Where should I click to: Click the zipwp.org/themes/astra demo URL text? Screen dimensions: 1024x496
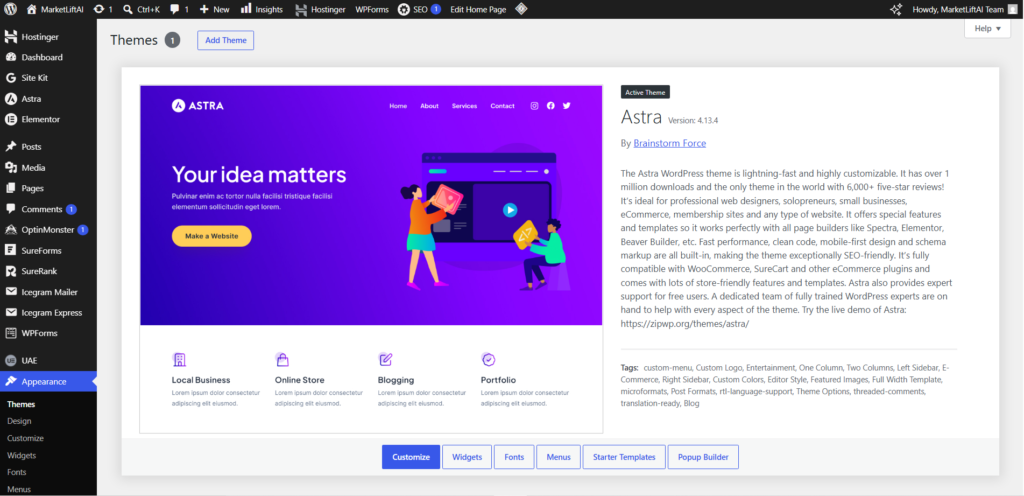tap(684, 323)
